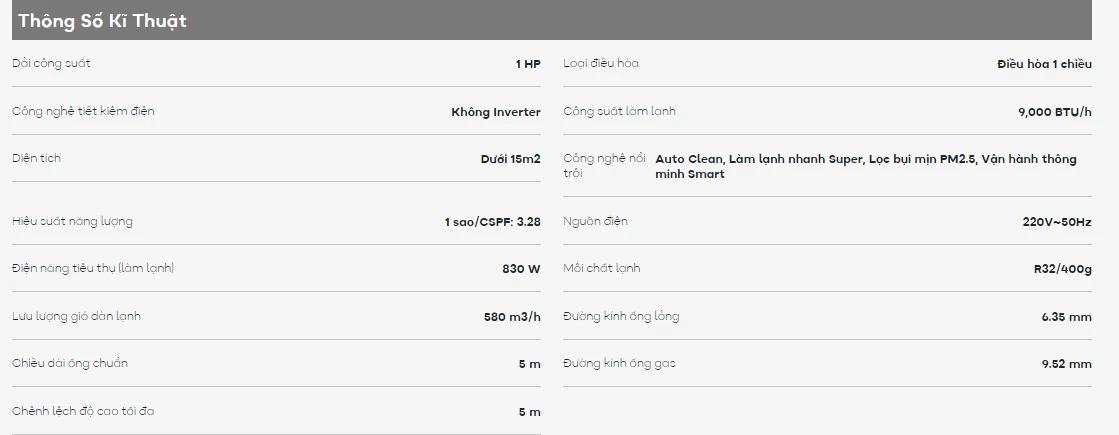Select the '580 m3/h' airflow value
Viewport: 1119px width, 435px height.
[512, 317]
